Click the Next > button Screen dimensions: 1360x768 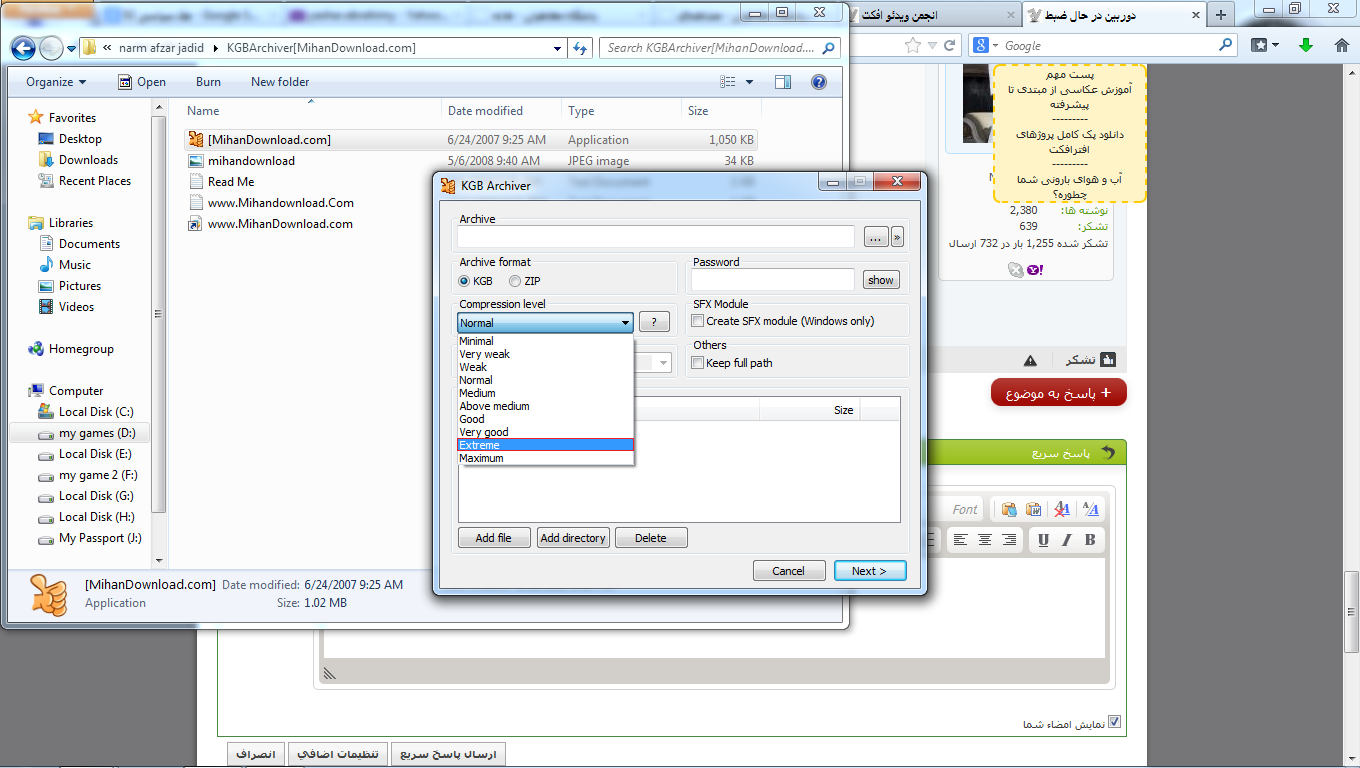[870, 571]
